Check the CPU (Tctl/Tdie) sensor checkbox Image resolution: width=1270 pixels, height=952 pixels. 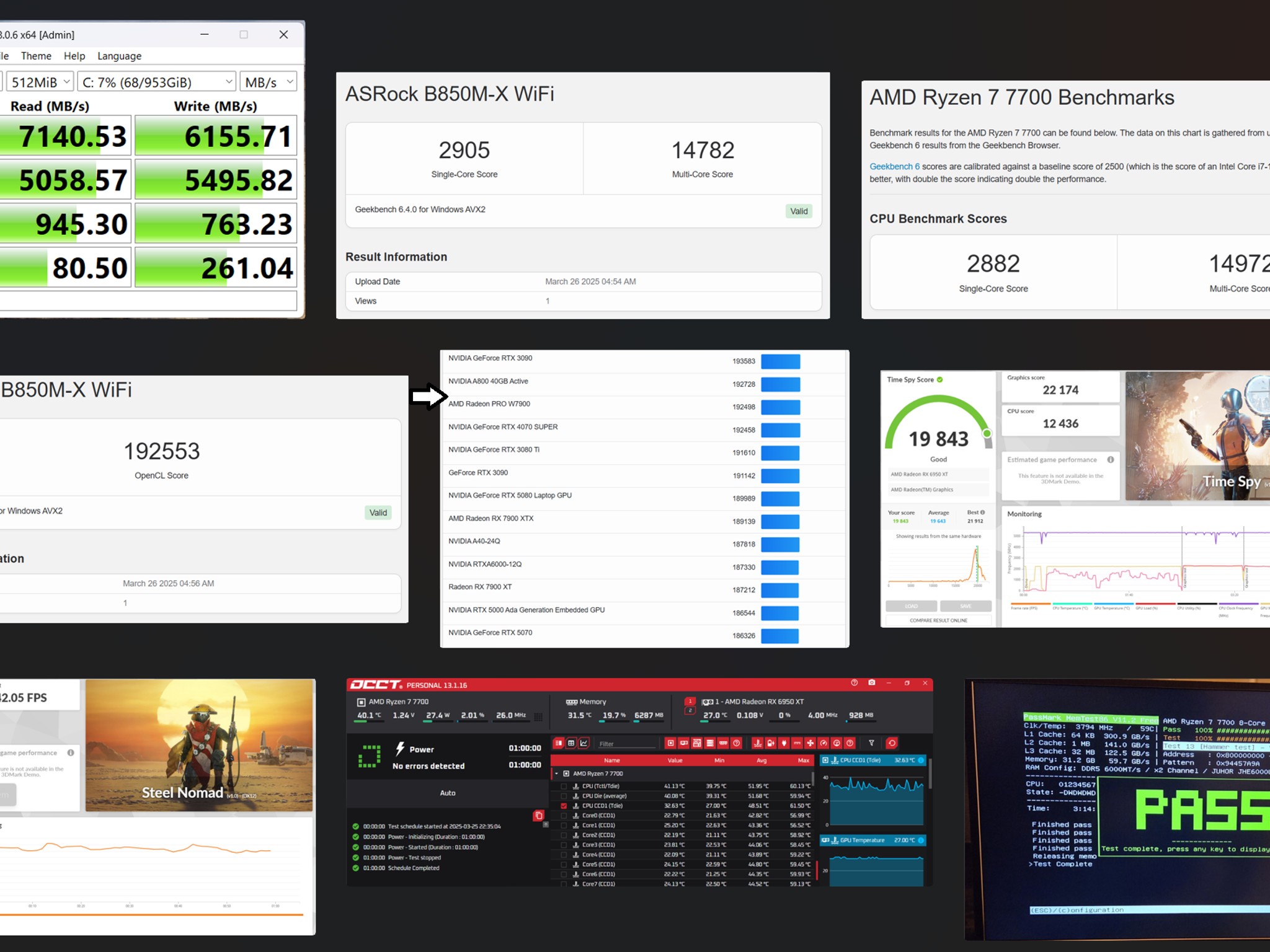tap(564, 786)
